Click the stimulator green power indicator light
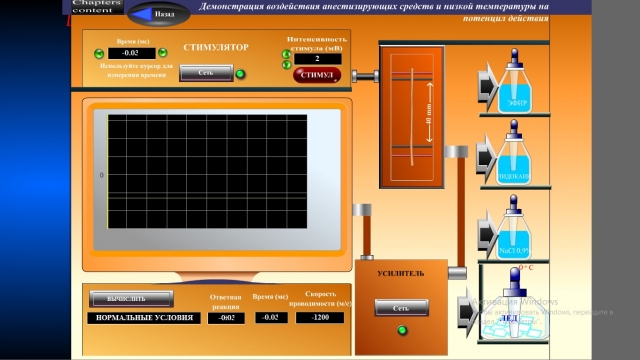Viewport: 640px width, 360px height. (240, 74)
